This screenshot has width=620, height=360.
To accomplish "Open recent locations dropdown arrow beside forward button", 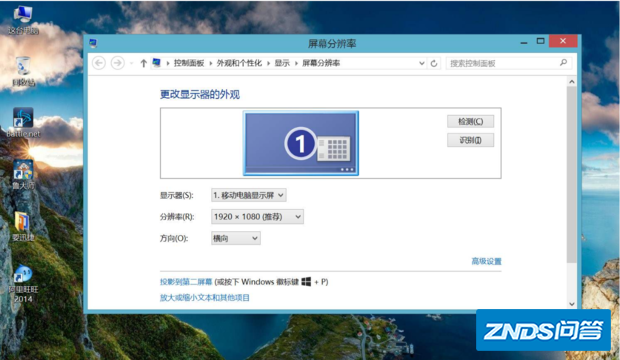I will tap(131, 63).
